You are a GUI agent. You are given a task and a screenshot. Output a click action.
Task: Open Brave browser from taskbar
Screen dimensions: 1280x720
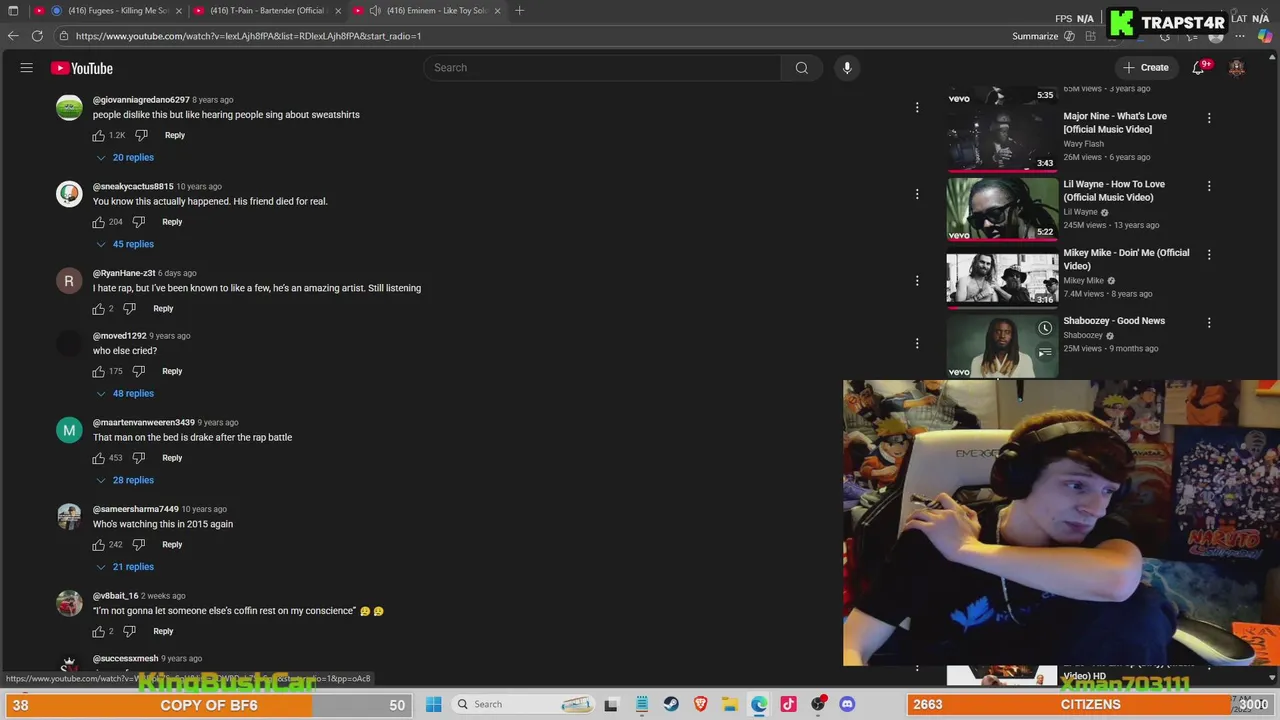700,704
